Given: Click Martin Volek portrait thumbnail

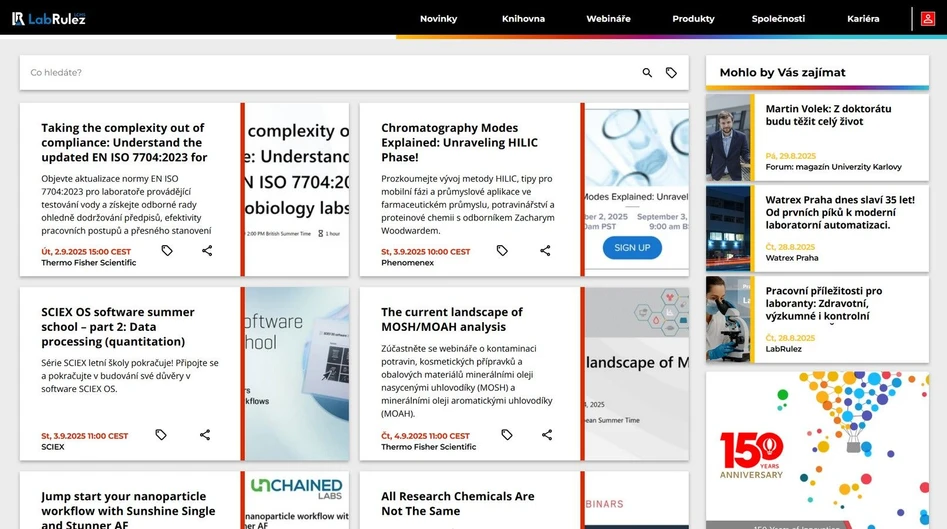Looking at the screenshot, I should [728, 137].
